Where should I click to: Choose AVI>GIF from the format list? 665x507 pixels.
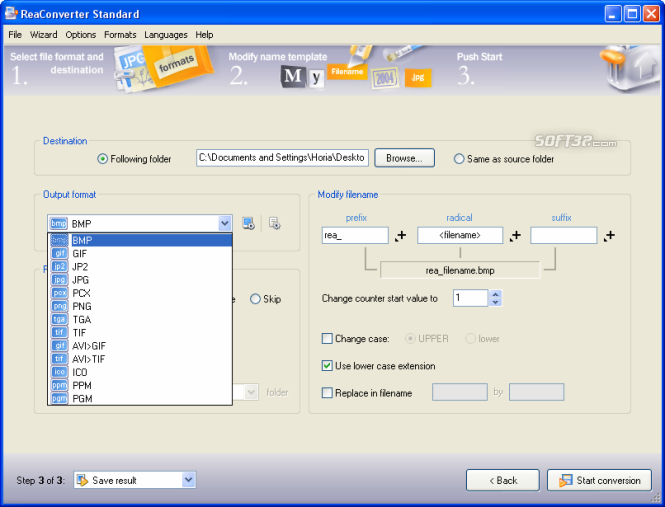[x=140, y=346]
